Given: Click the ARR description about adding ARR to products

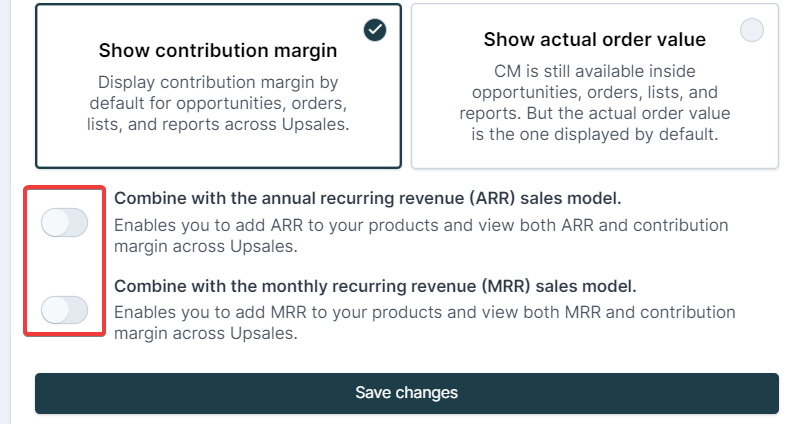Looking at the screenshot, I should (421, 236).
